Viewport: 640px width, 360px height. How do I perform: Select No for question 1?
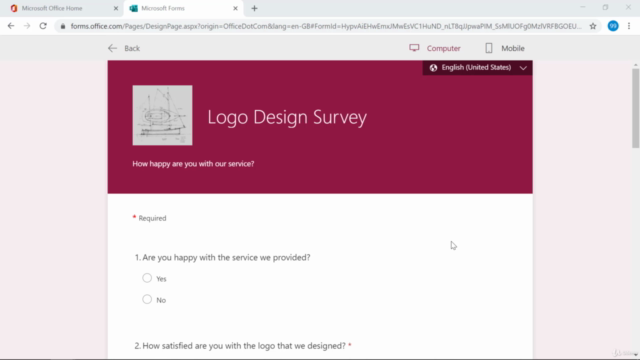pyautogui.click(x=147, y=299)
